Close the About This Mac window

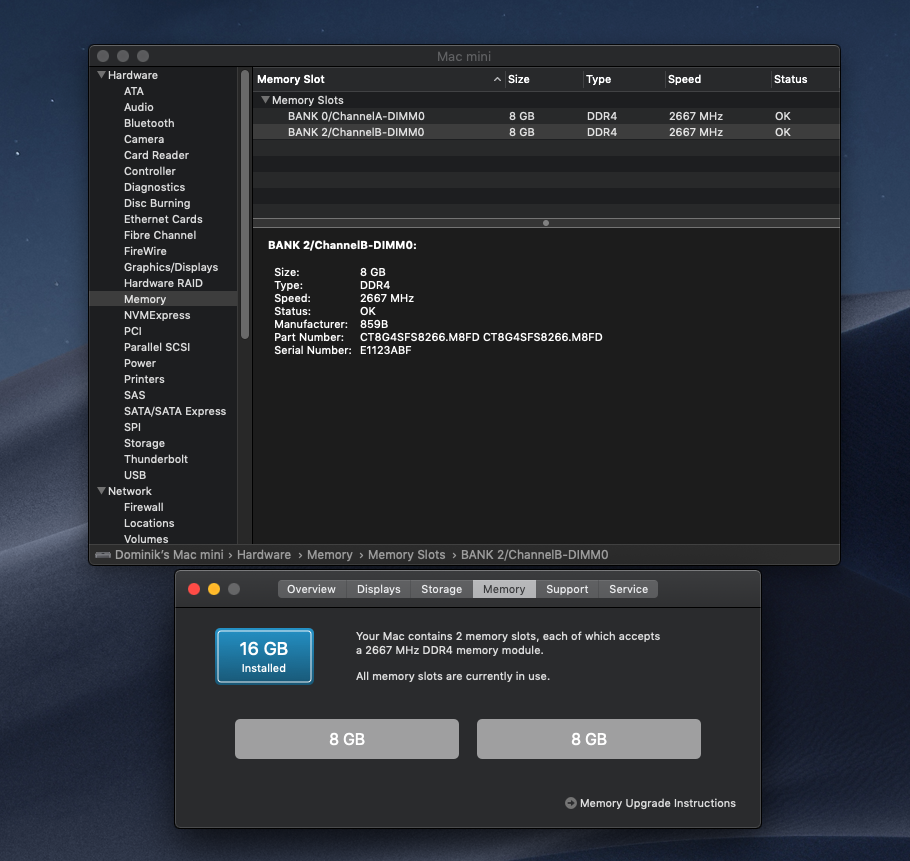coord(194,589)
